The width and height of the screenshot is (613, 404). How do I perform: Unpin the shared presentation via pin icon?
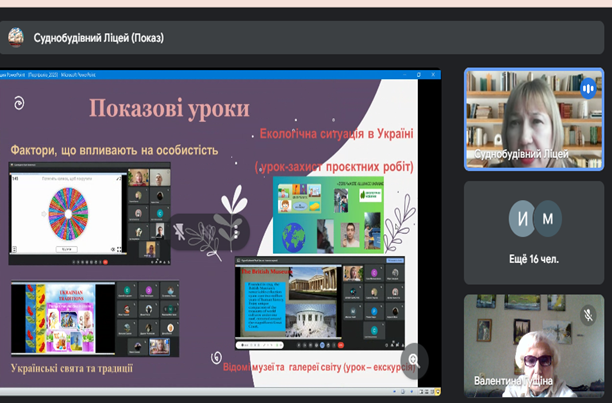[x=179, y=232]
